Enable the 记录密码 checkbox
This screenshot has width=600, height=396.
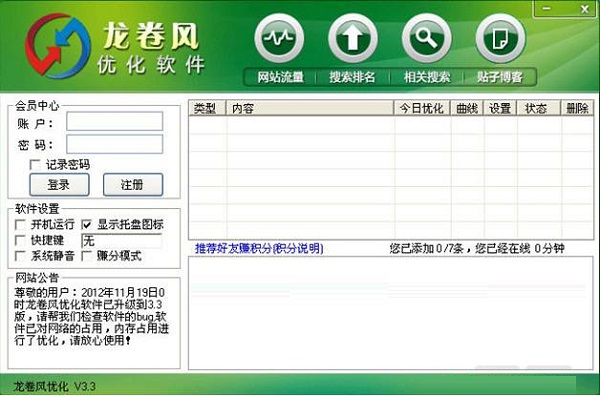click(x=35, y=165)
